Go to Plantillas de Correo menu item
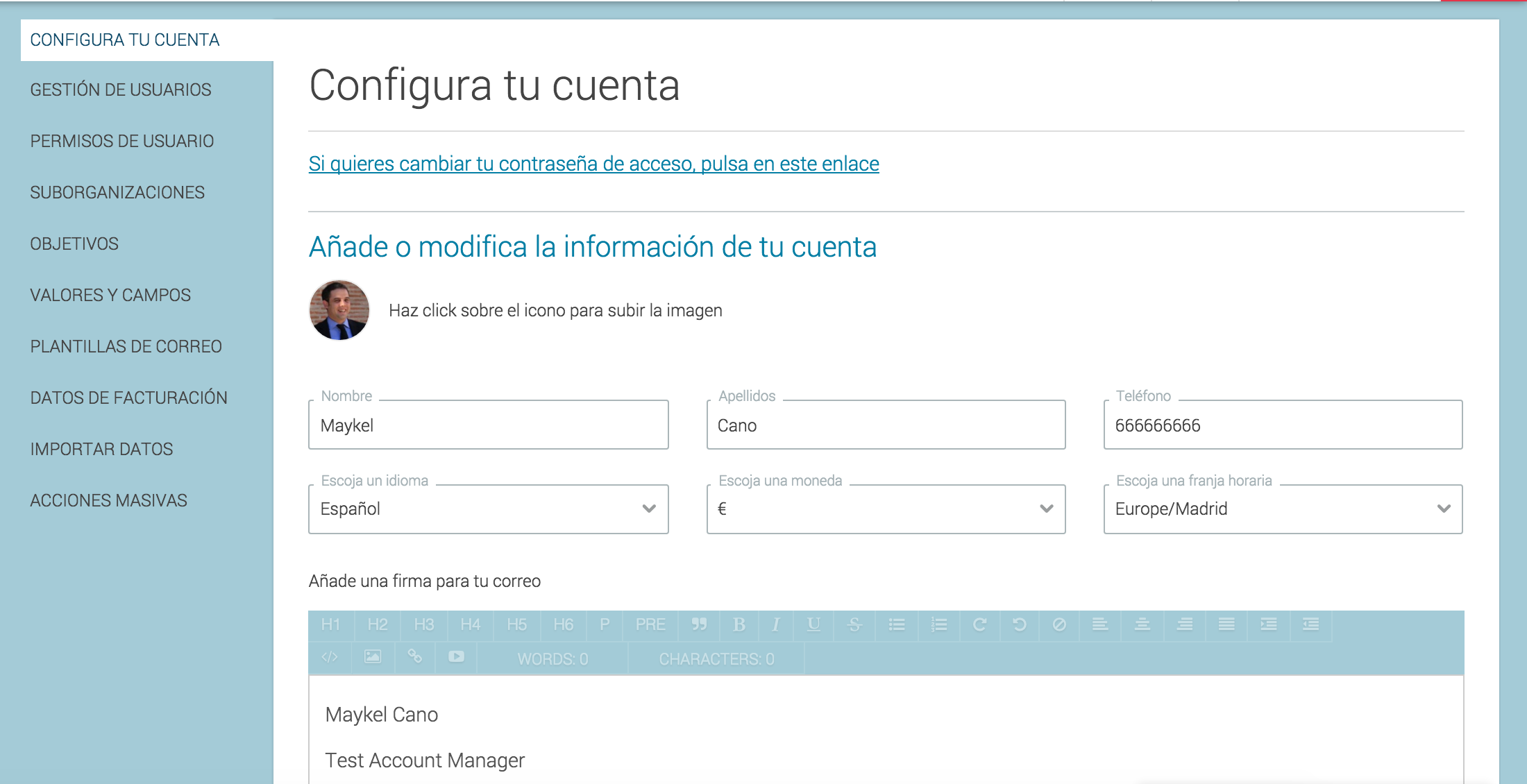 [126, 347]
